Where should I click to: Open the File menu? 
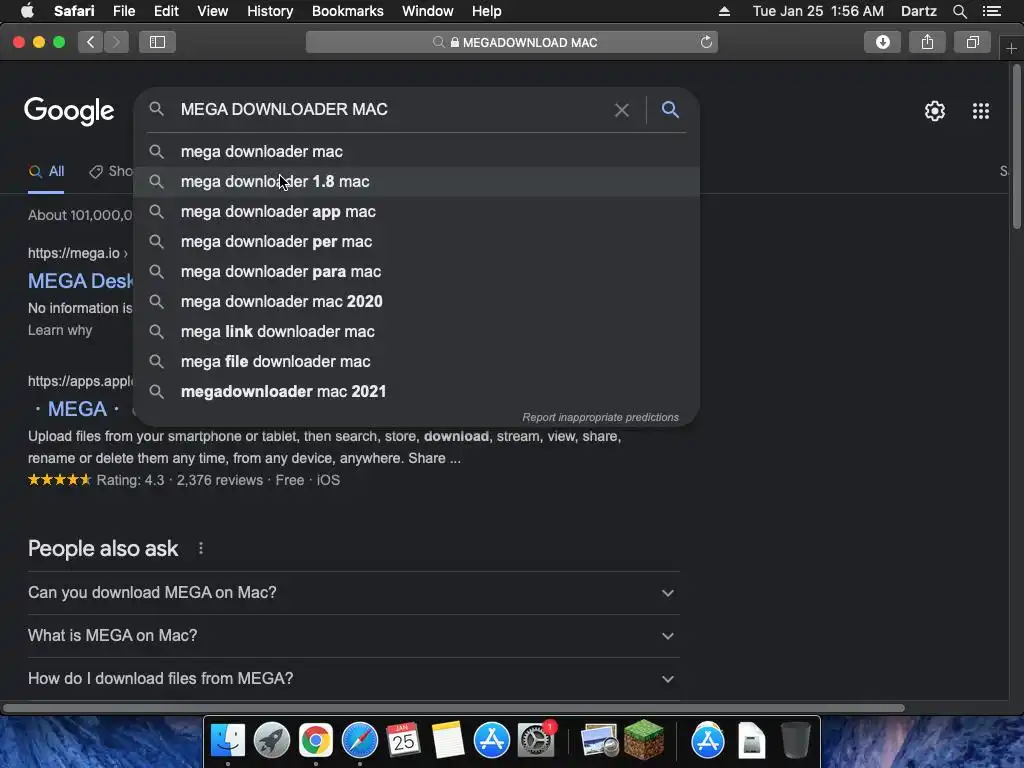pyautogui.click(x=123, y=11)
